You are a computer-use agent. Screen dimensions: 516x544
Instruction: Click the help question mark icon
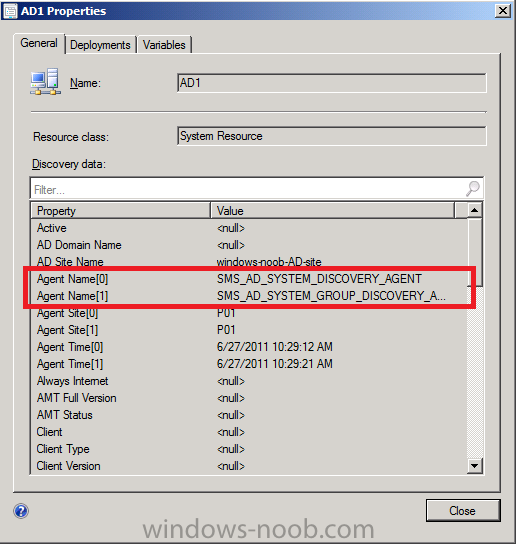tap(21, 511)
